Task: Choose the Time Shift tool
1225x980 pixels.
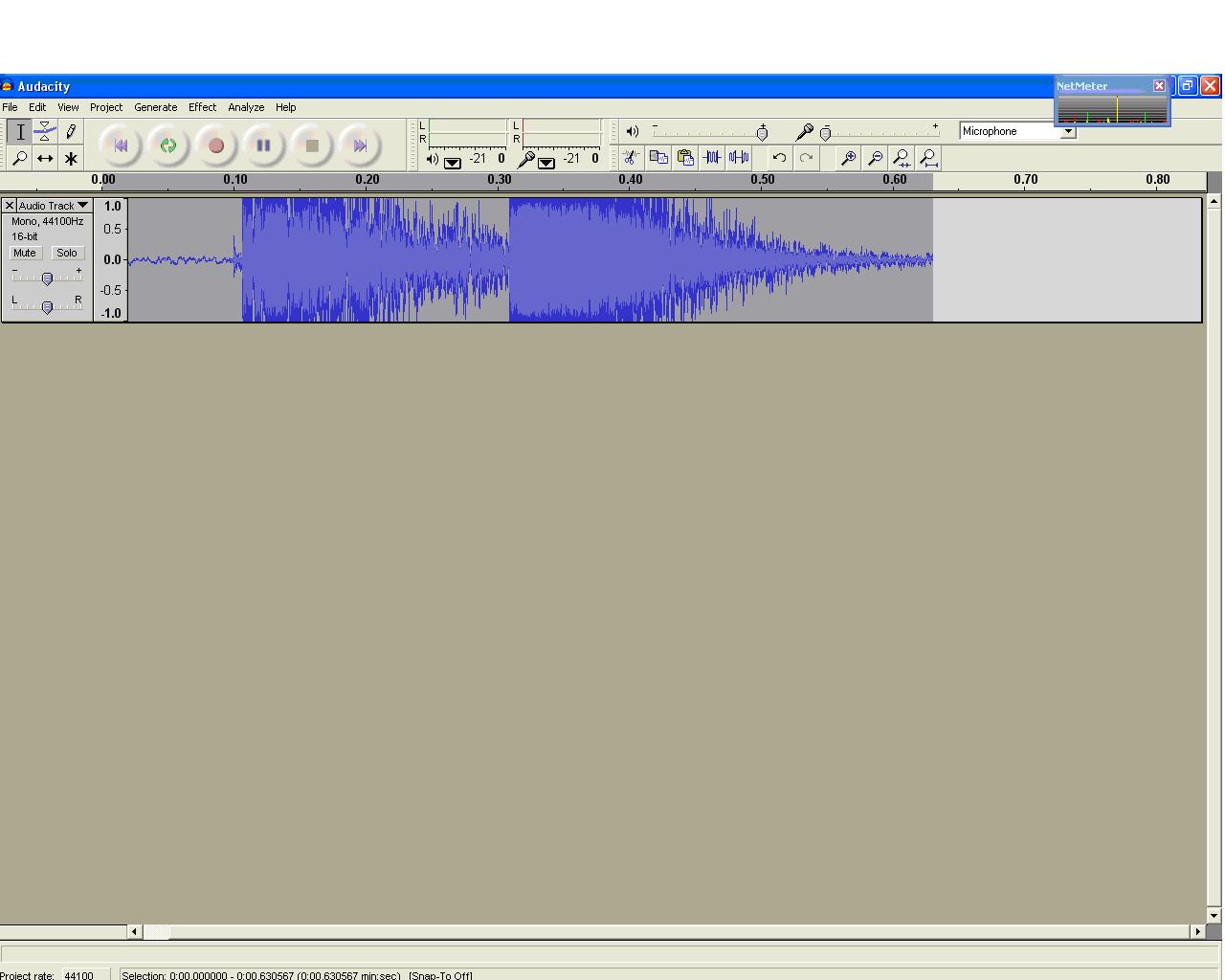Action: [x=45, y=159]
